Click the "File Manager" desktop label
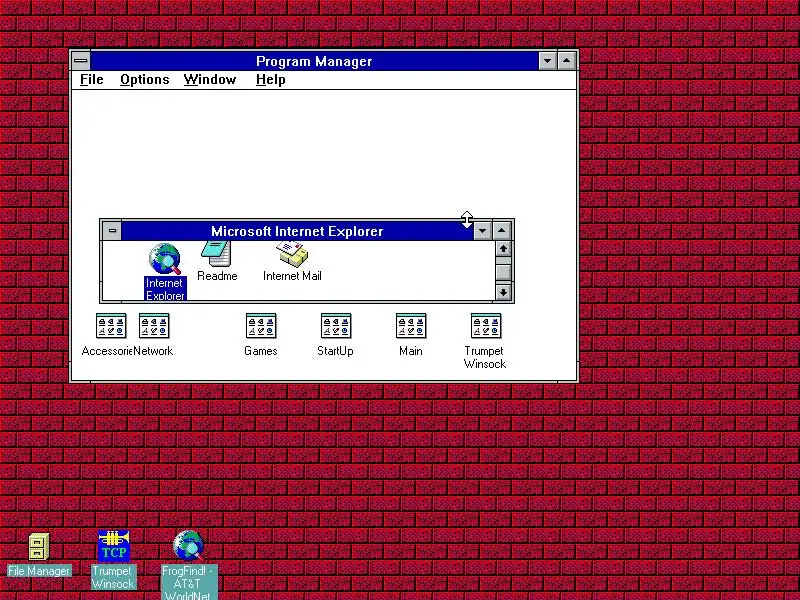 (x=39, y=571)
